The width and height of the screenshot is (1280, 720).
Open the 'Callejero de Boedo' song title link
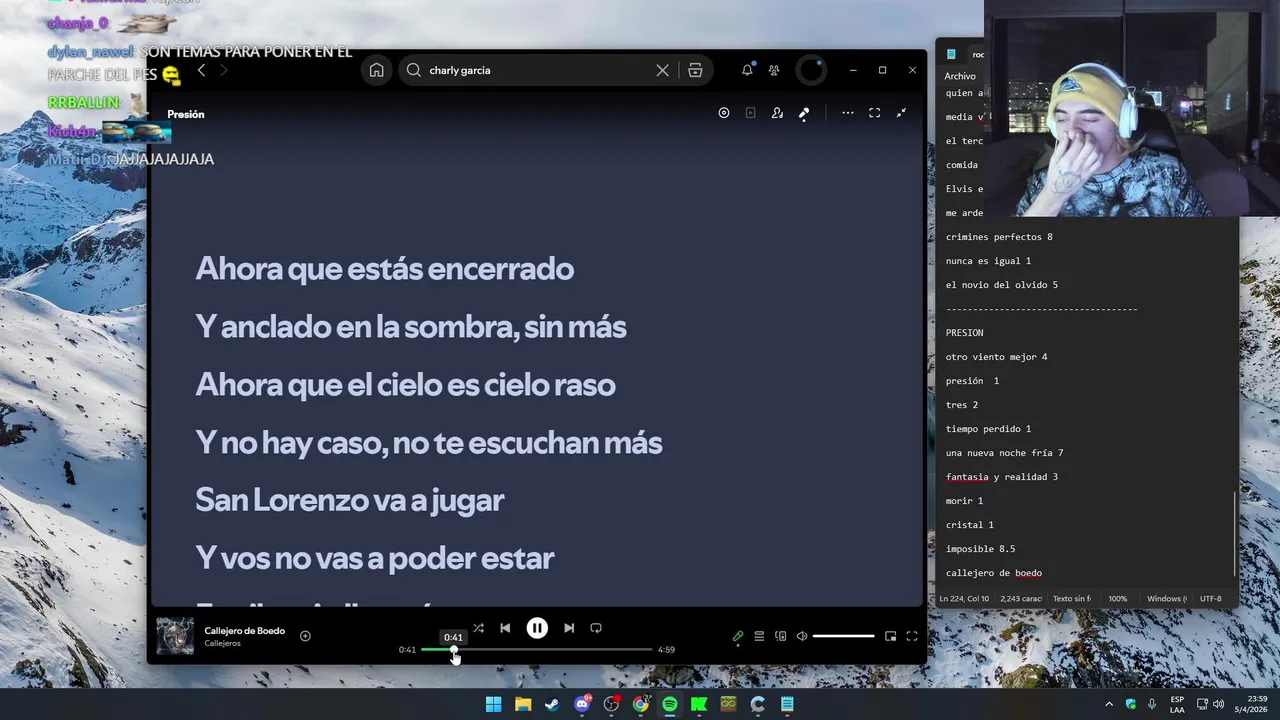point(245,631)
